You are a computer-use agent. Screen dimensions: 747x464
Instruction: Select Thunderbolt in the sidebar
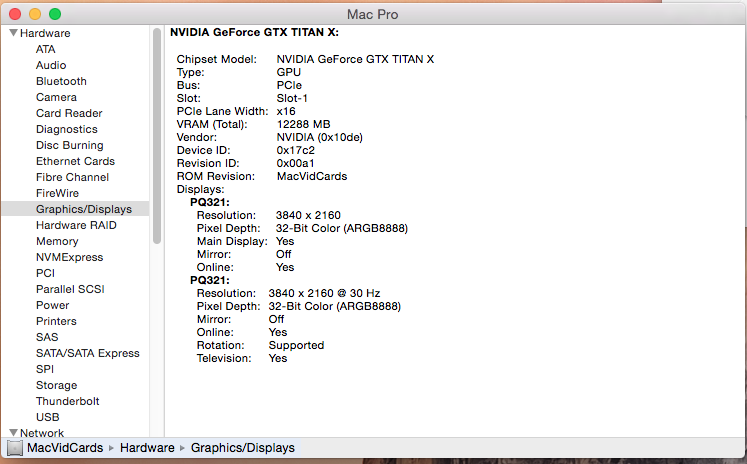tap(68, 401)
